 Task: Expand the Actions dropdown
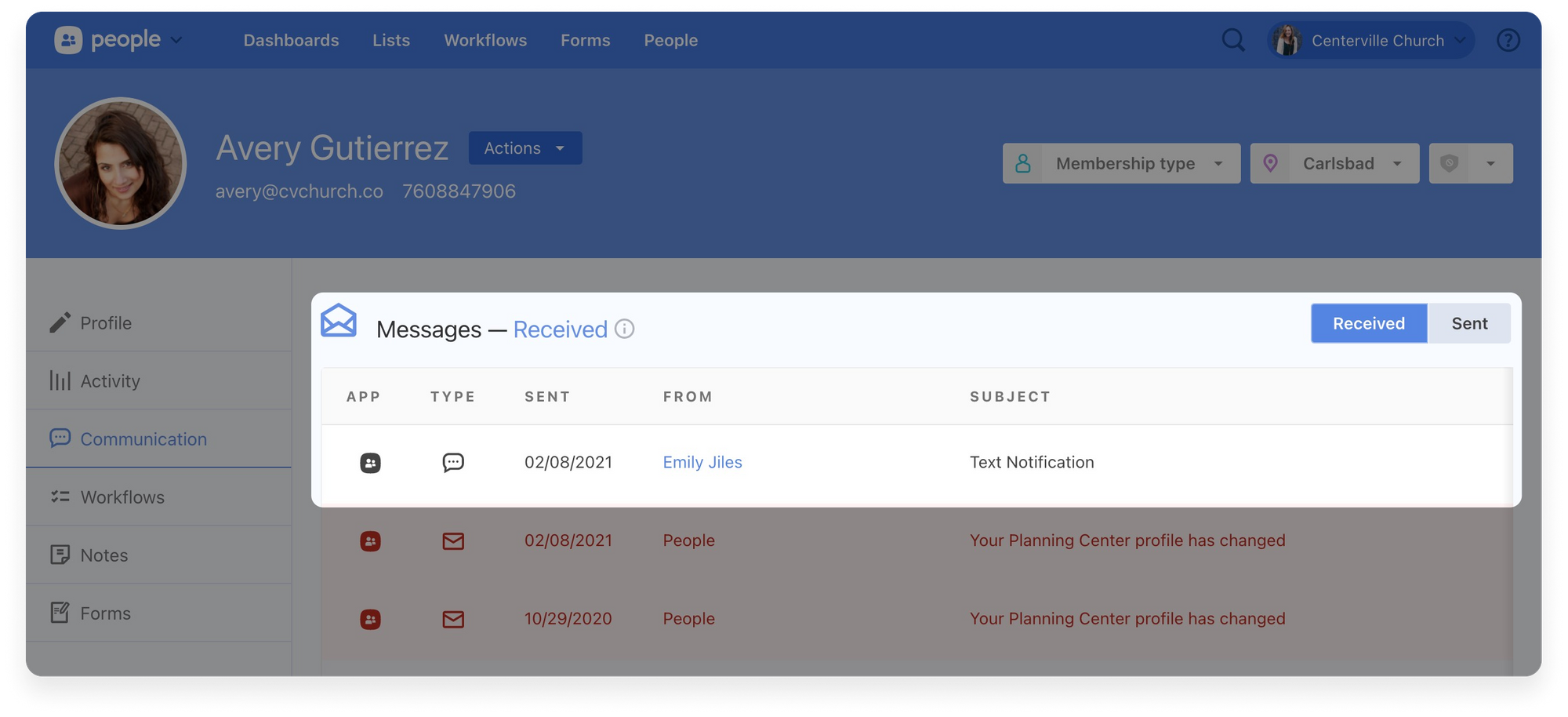point(524,148)
